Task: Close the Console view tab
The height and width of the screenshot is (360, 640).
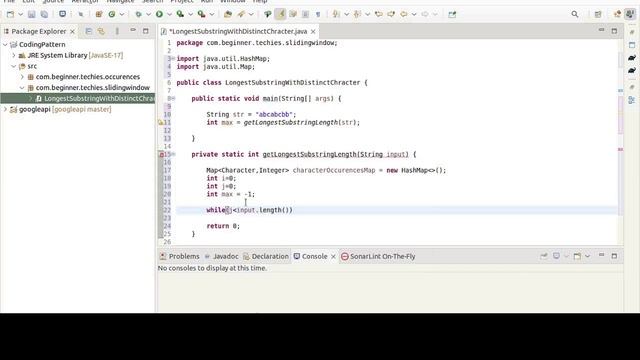Action: pyautogui.click(x=333, y=256)
